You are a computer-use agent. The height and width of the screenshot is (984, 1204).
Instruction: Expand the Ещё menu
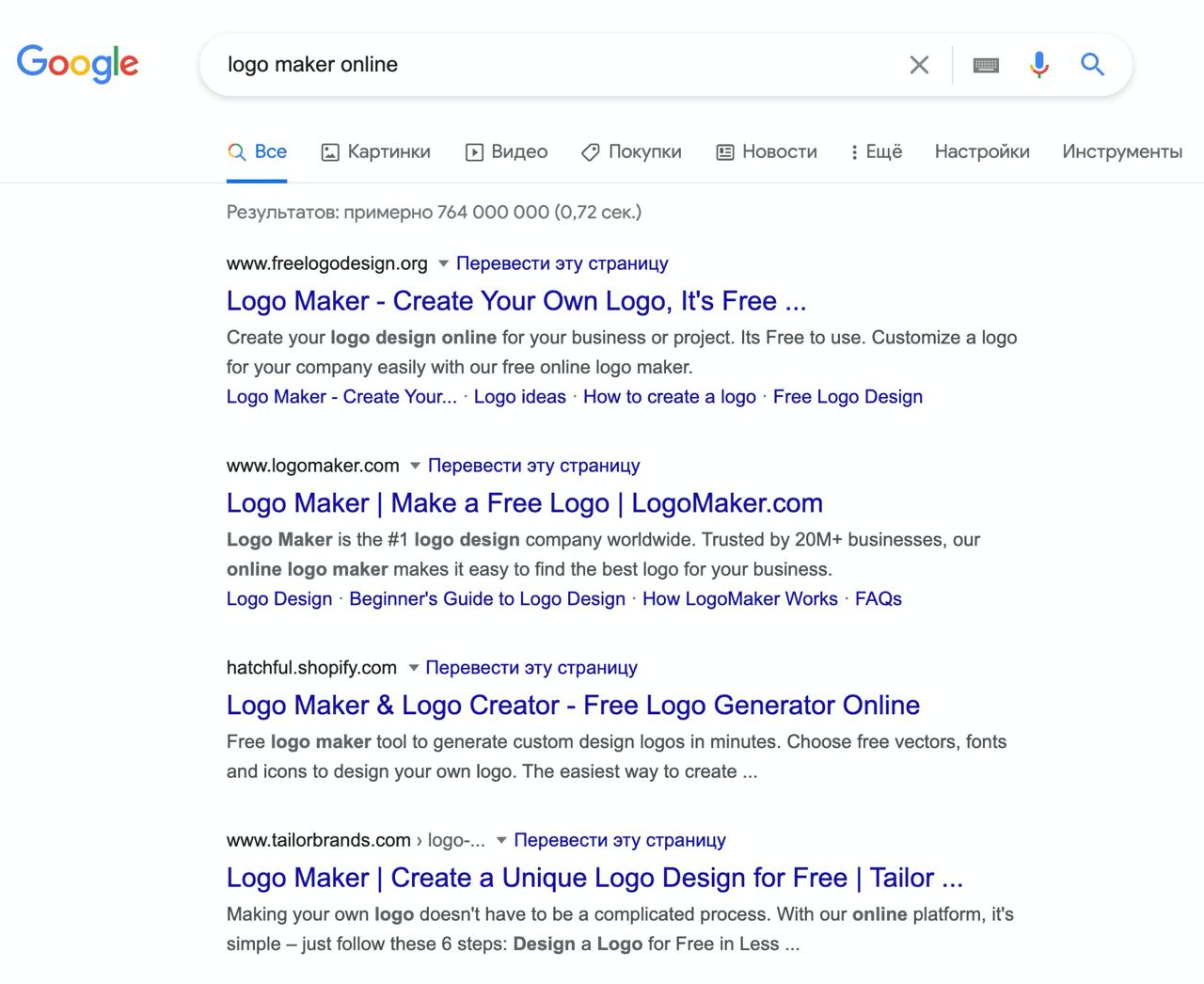(876, 151)
